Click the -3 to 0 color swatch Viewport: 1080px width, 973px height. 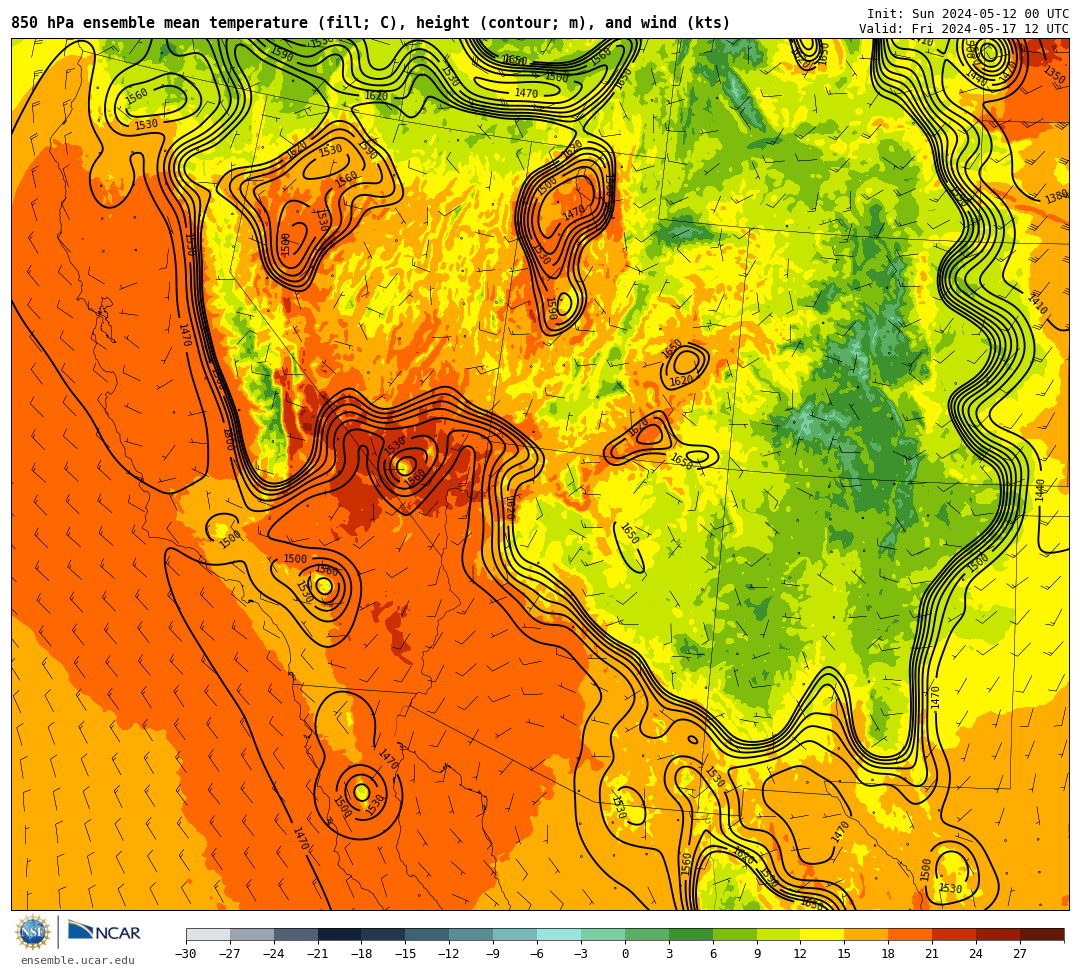(x=603, y=934)
